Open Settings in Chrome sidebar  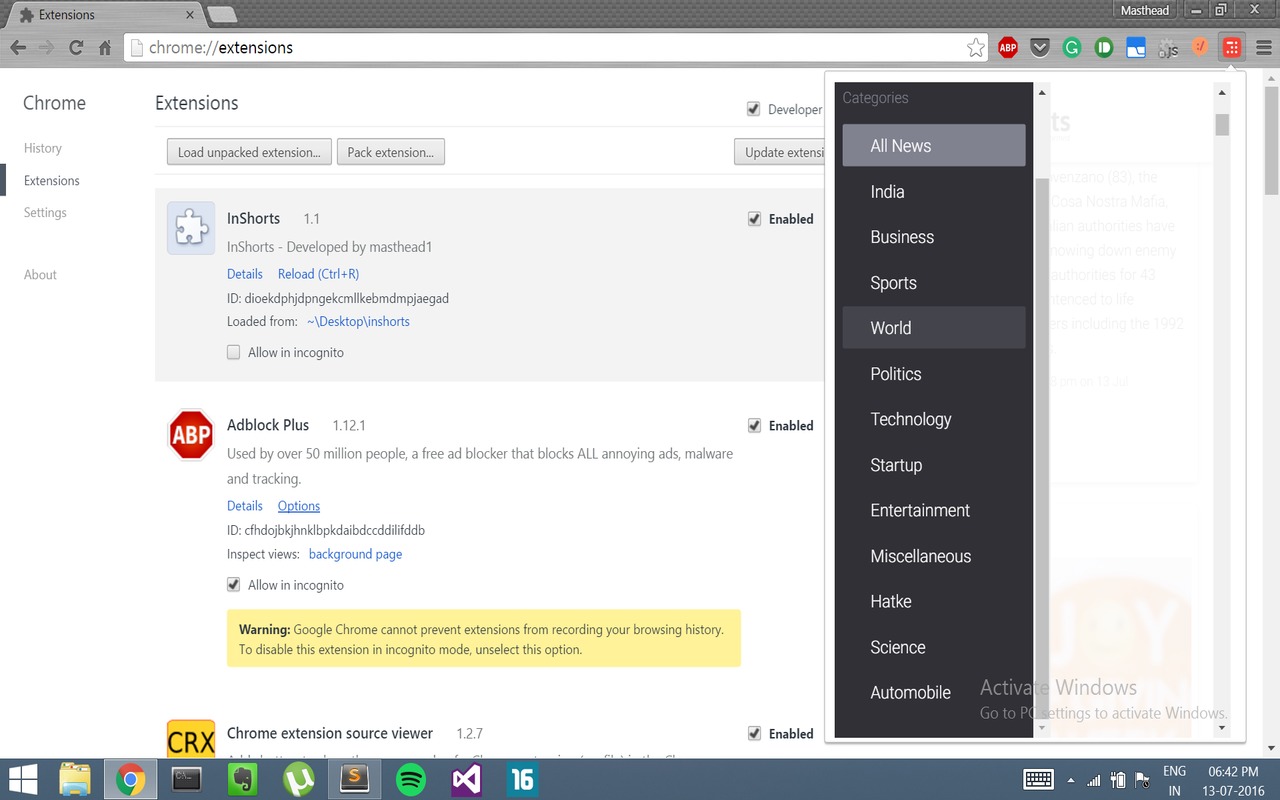pyautogui.click(x=45, y=213)
